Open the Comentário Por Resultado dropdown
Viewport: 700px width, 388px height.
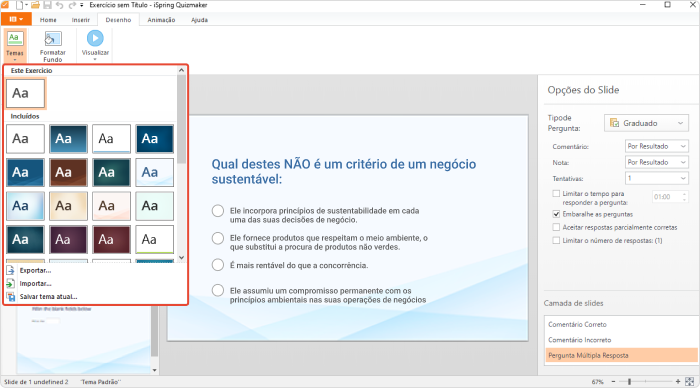(x=657, y=146)
